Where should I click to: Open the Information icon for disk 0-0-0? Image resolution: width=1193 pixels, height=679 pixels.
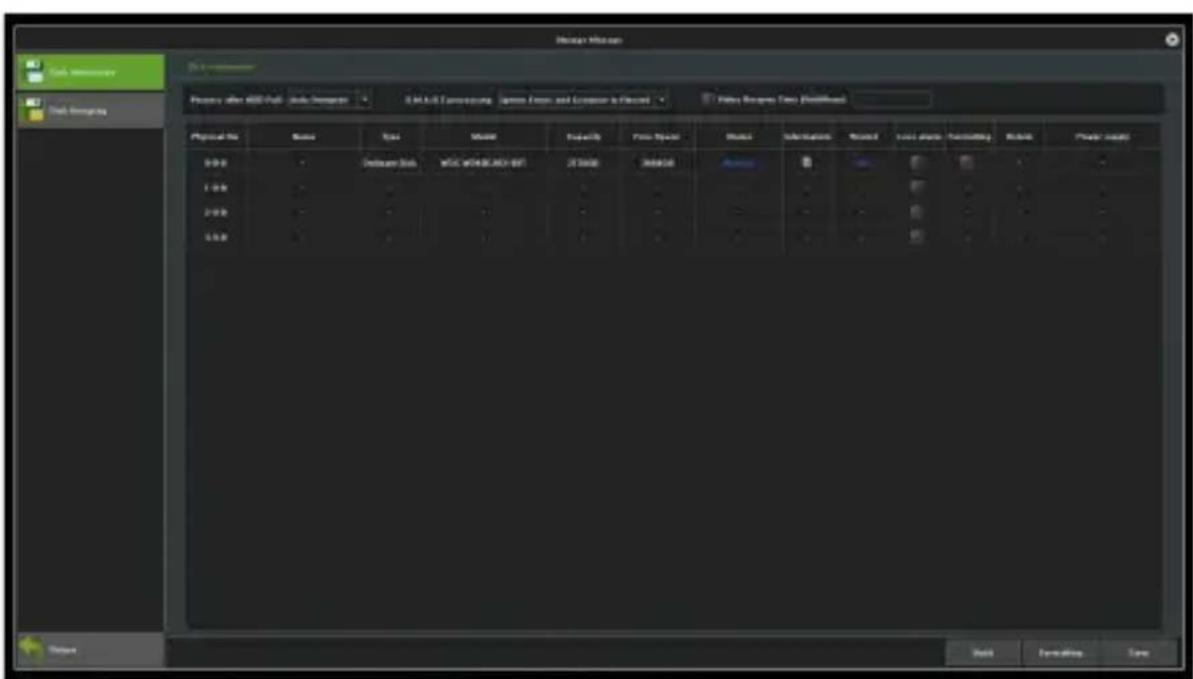(807, 162)
